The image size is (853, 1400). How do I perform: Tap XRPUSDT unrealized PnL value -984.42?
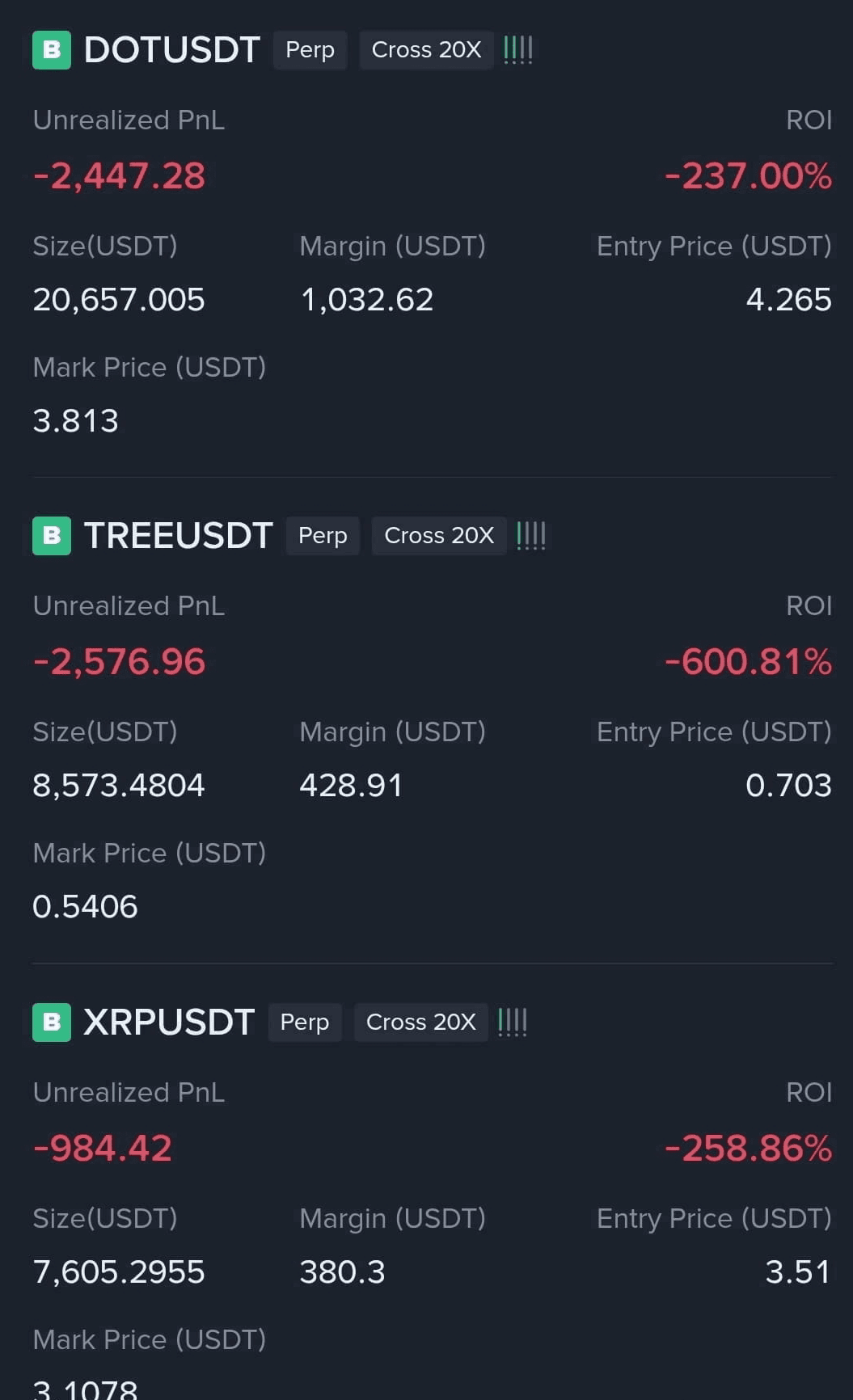[103, 1149]
